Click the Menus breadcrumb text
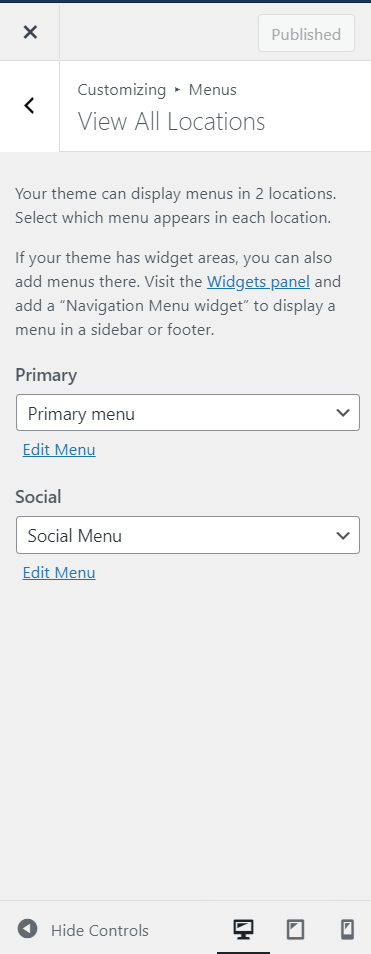 [x=213, y=90]
